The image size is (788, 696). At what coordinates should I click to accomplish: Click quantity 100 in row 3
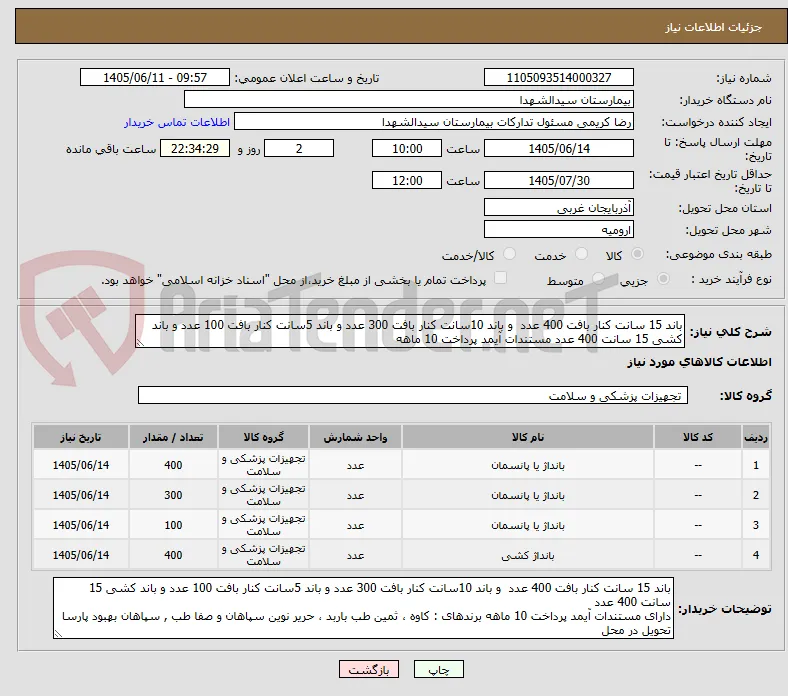click(173, 525)
